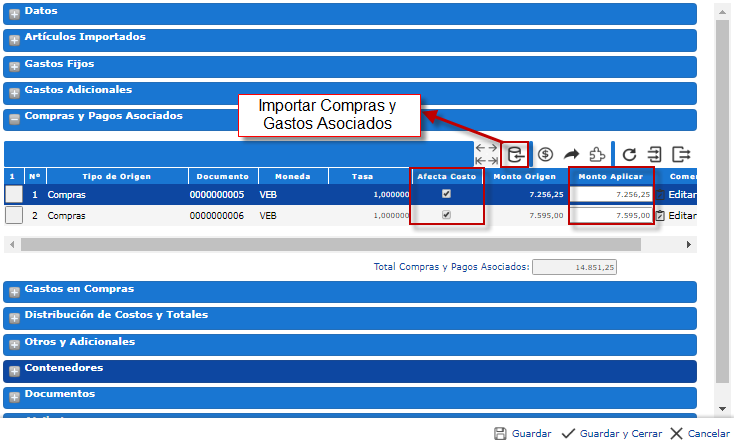The image size is (734, 446).
Task: Click the Monto Origen value 7.595,00
Action: 546,216
